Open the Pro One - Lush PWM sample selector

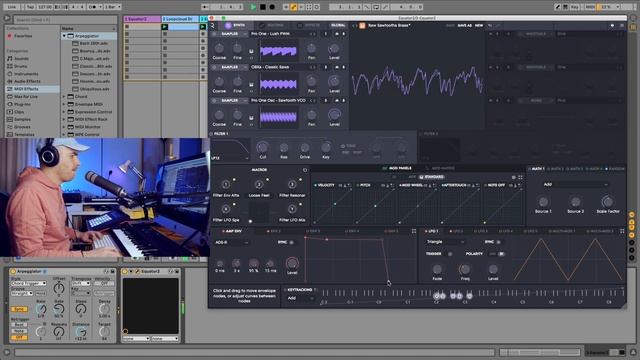coord(279,34)
